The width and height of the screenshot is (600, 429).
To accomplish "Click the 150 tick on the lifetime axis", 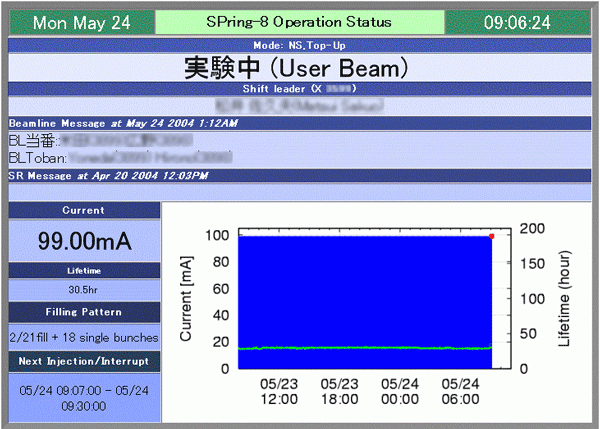I will [x=532, y=264].
